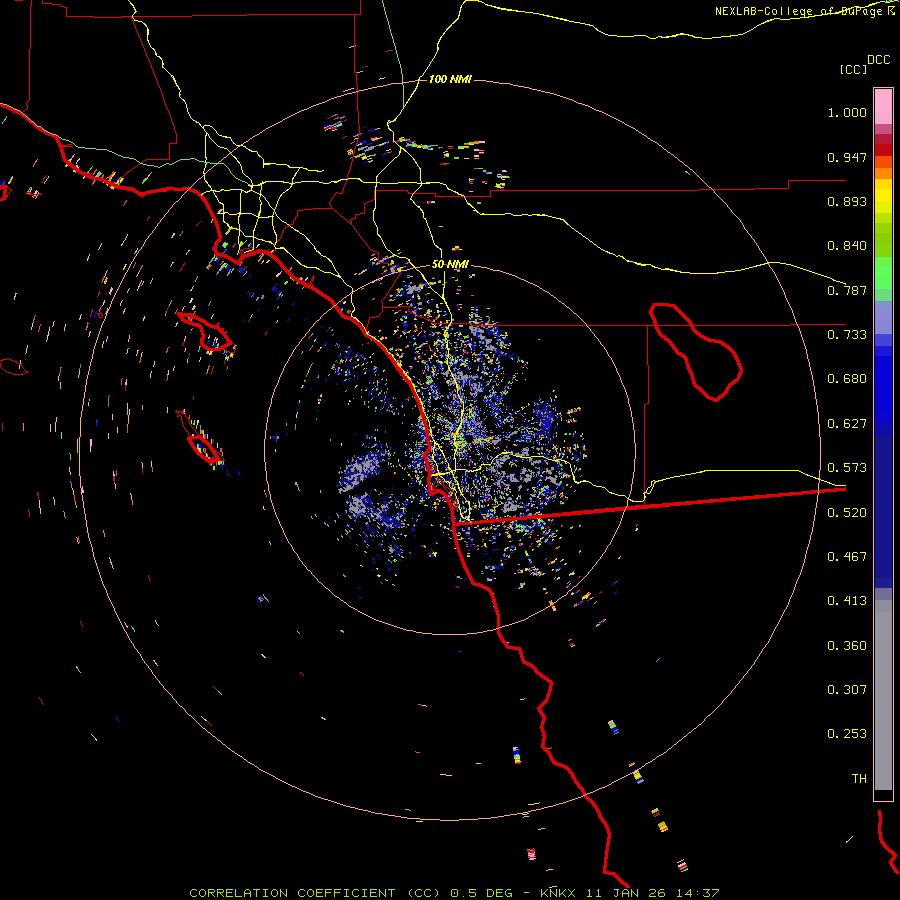Select the 0.573 scale value
Viewport: 900px width, 900px height.
pos(847,468)
